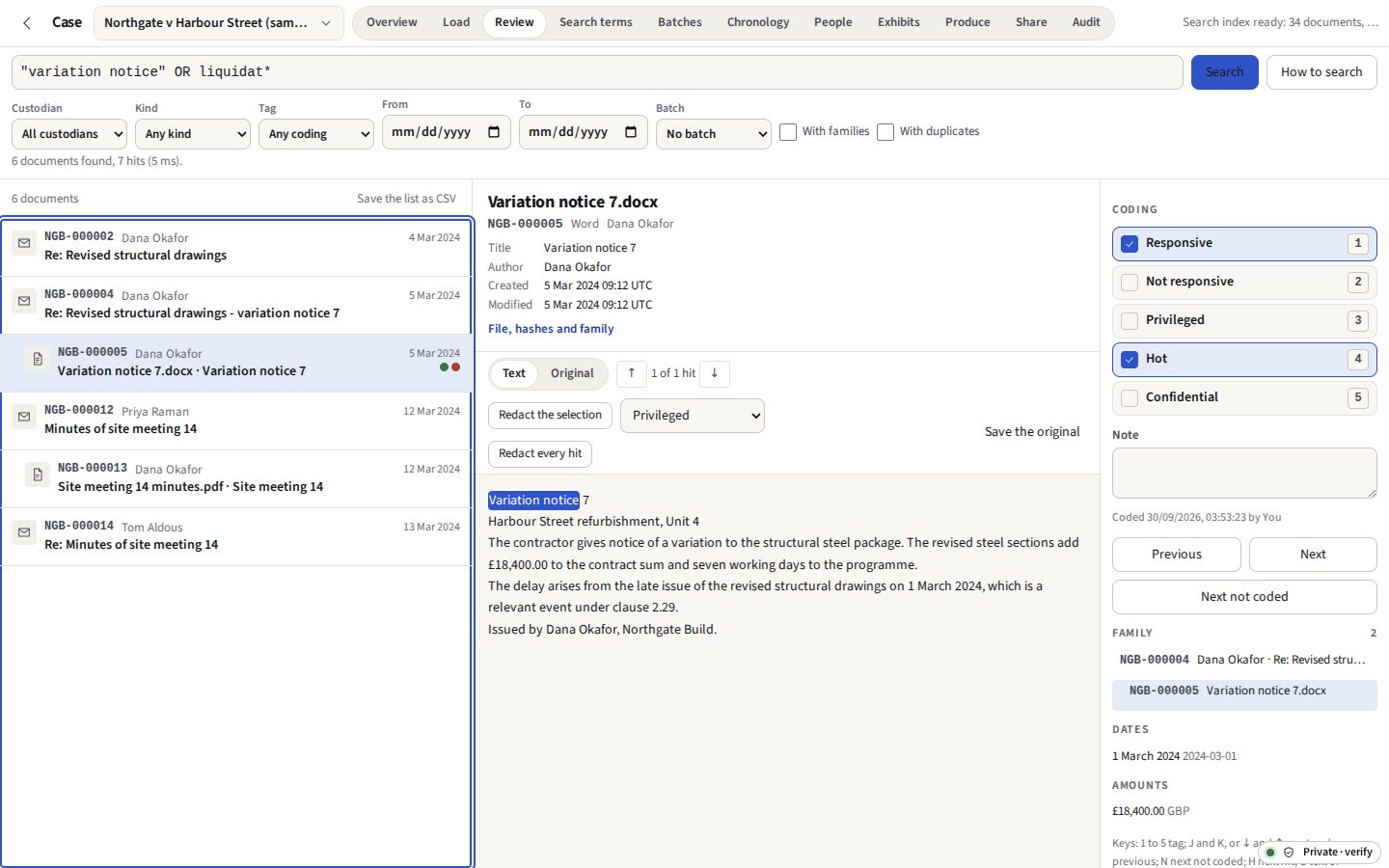Go back using the arrow beside Case

coord(27,22)
